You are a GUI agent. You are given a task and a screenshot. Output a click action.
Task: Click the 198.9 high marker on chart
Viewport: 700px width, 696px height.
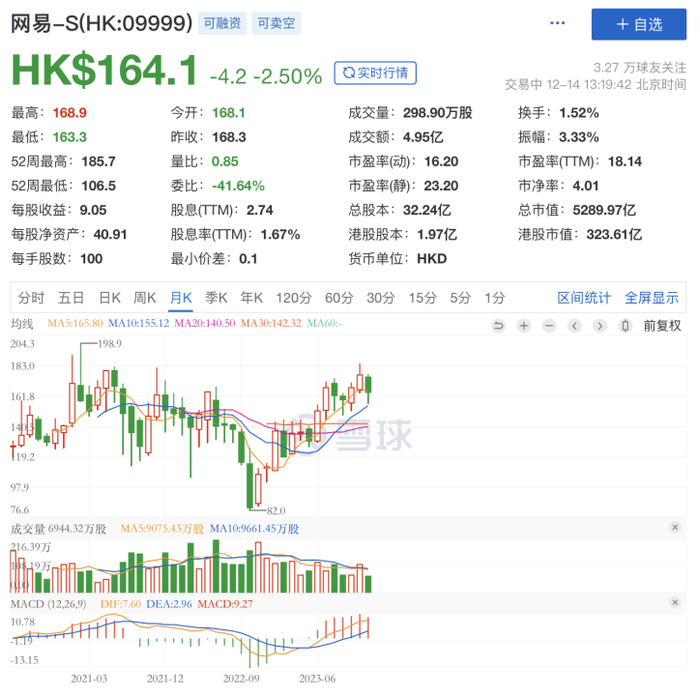pos(109,344)
